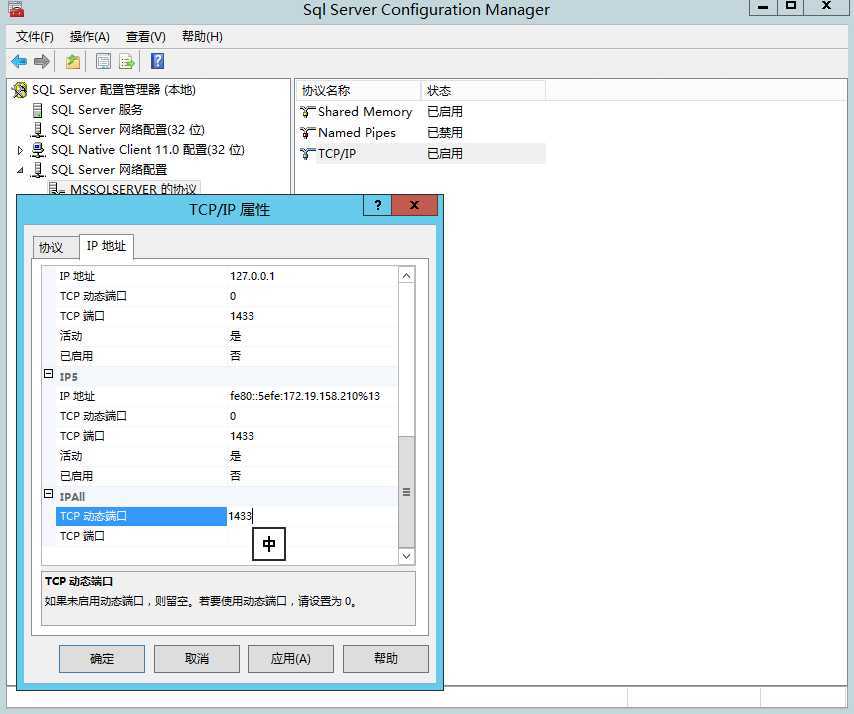The width and height of the screenshot is (854, 714).
Task: Click the Shared Memory protocol icon
Action: coord(307,112)
